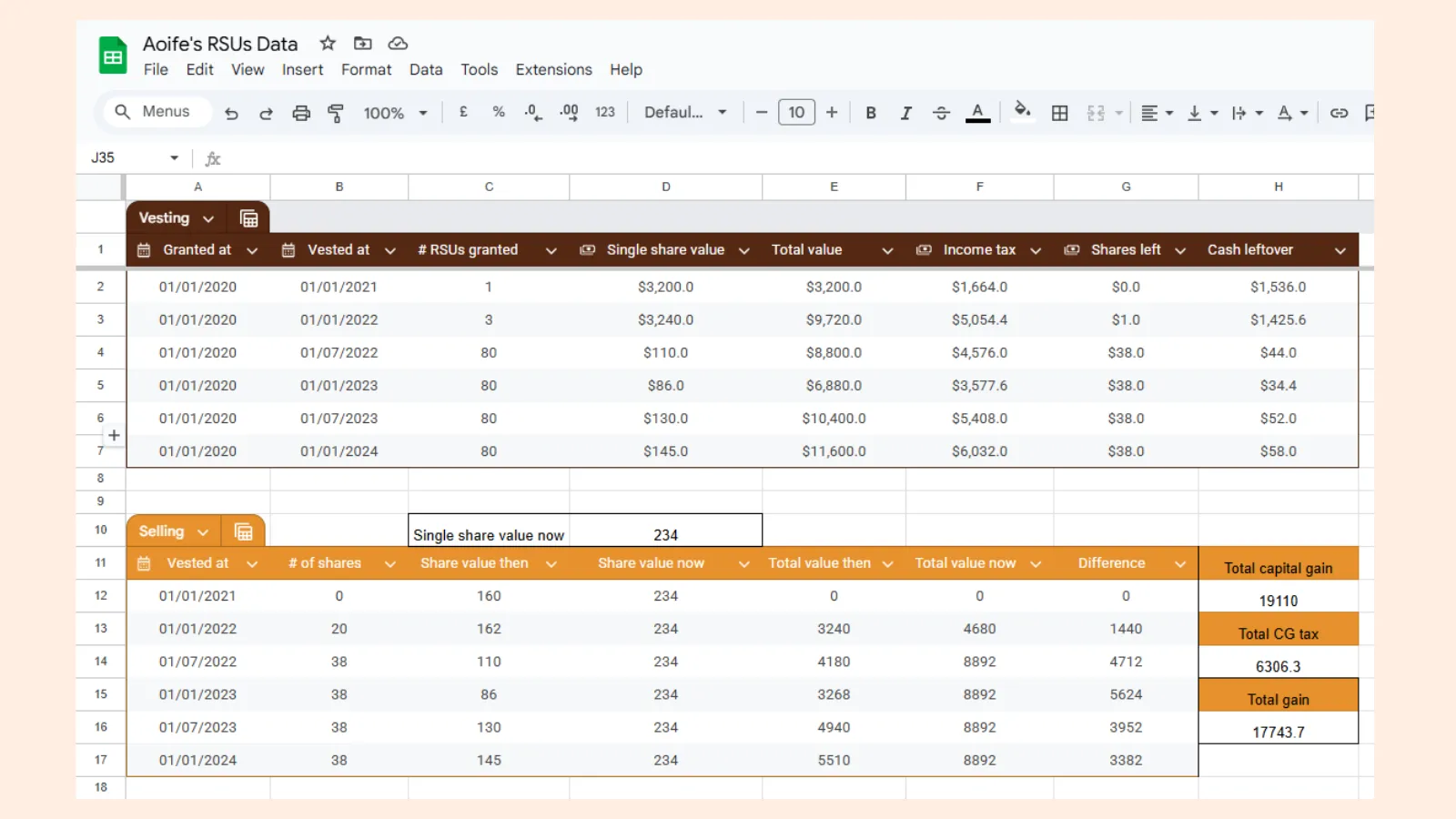This screenshot has height=819, width=1456.
Task: Open the Borders icon
Action: tap(1059, 112)
